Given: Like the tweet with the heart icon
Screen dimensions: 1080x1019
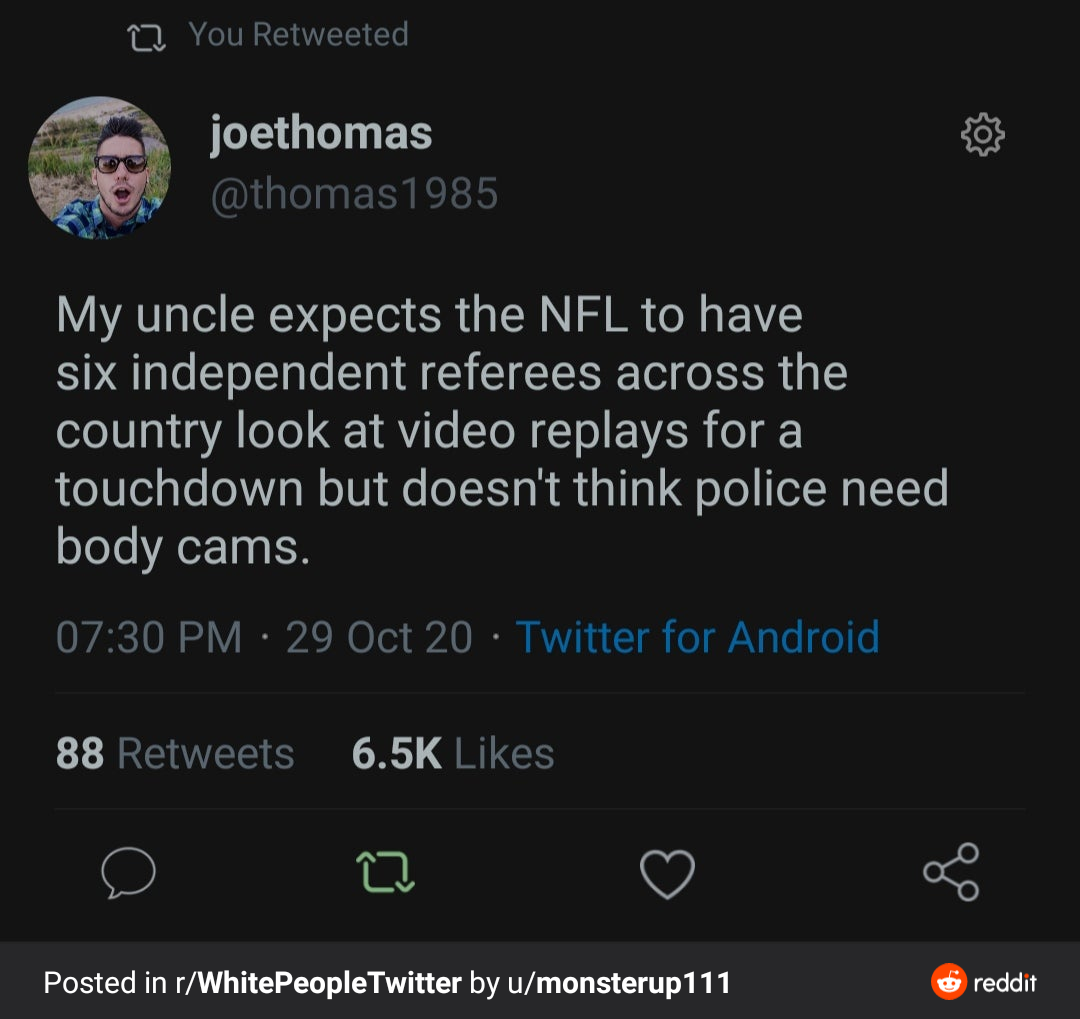Looking at the screenshot, I should (667, 873).
